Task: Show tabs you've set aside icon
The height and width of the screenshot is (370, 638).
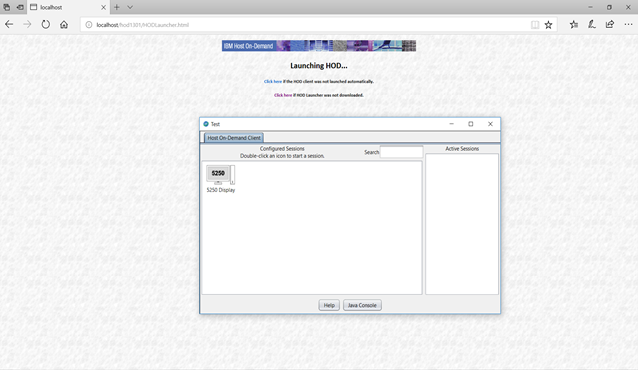Action: pos(7,7)
